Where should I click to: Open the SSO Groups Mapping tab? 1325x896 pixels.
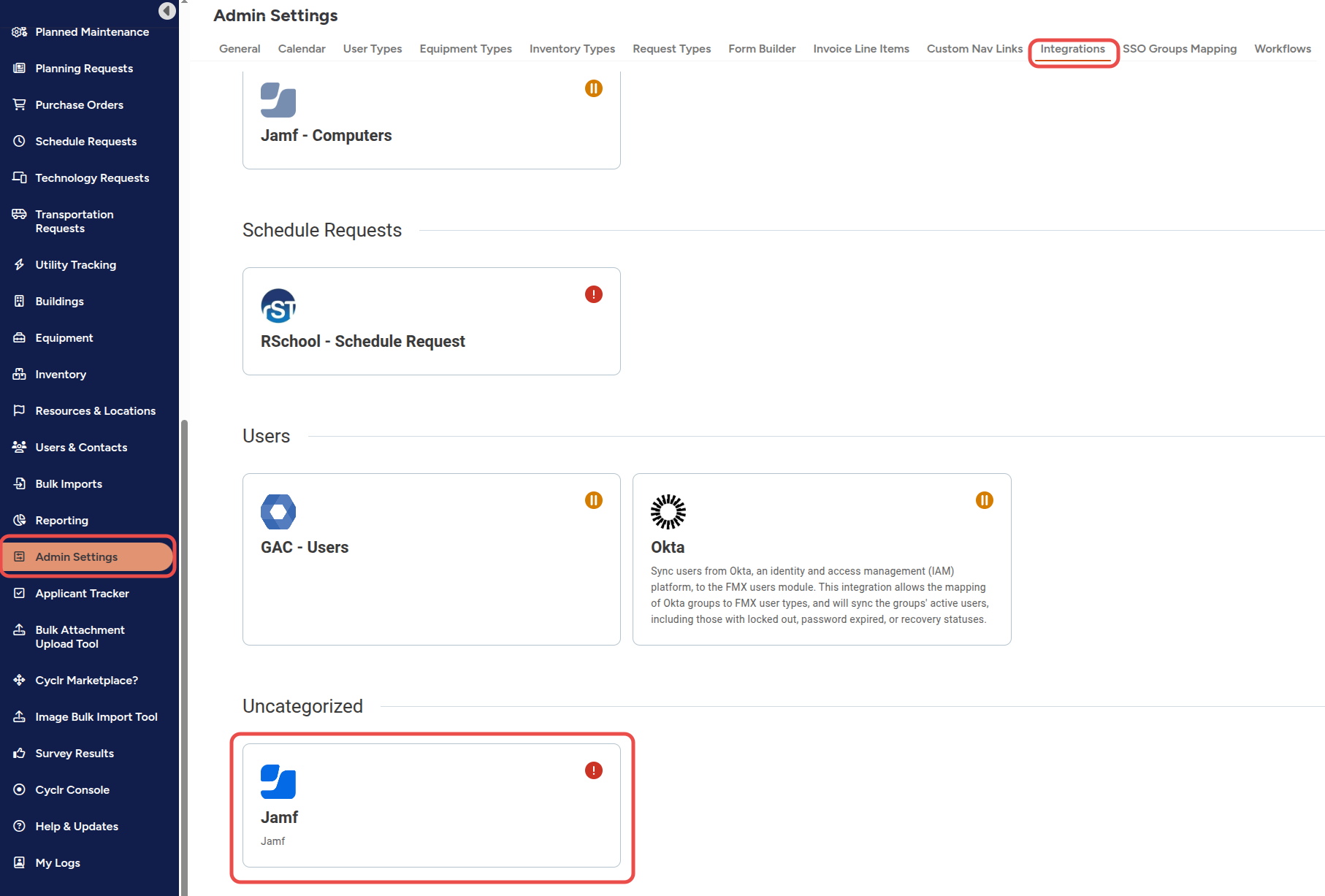click(1179, 49)
